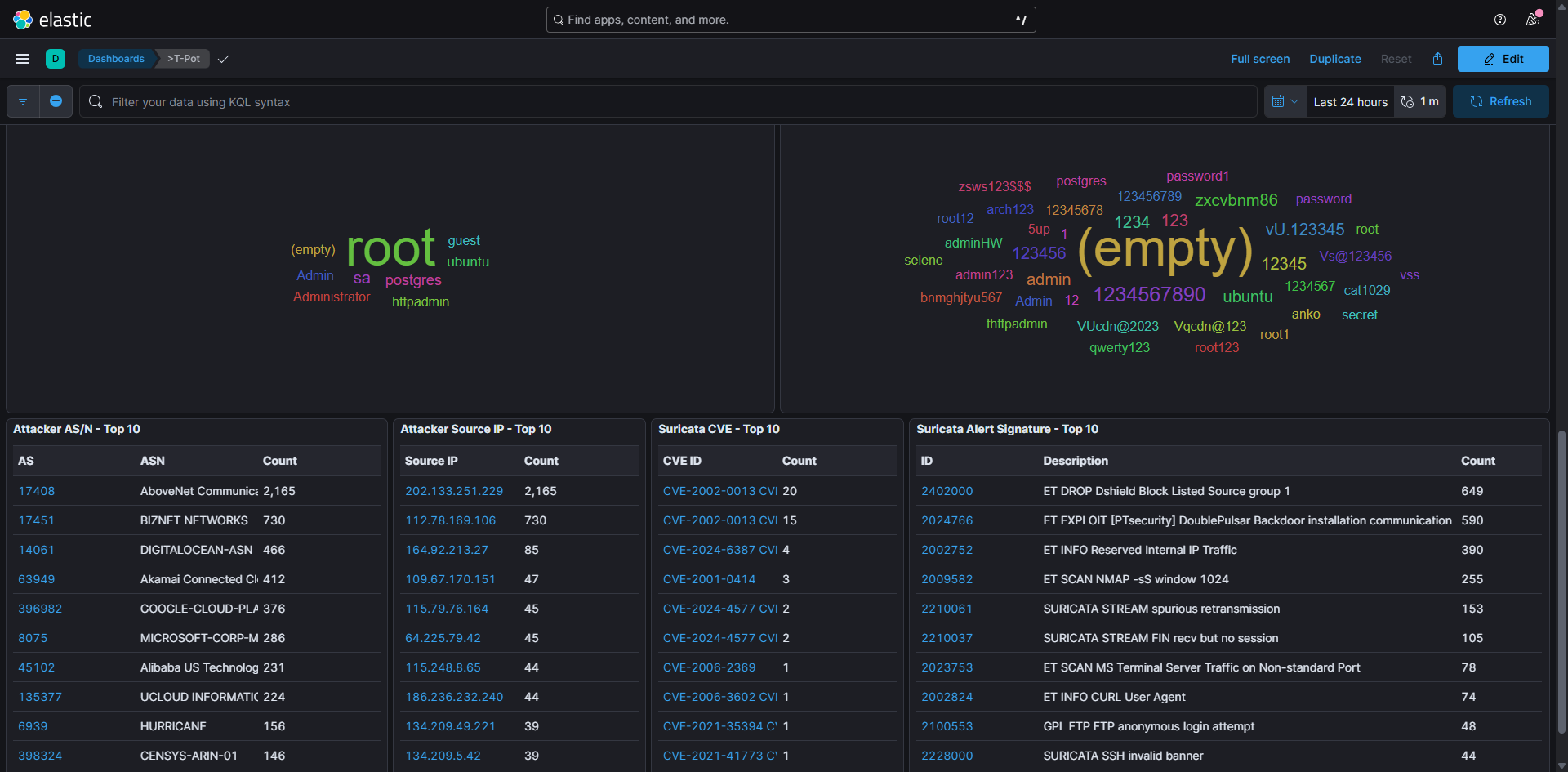Open the auto-refresh 1 m interval setting
Image resolution: width=1568 pixels, height=772 pixels.
pyautogui.click(x=1420, y=101)
